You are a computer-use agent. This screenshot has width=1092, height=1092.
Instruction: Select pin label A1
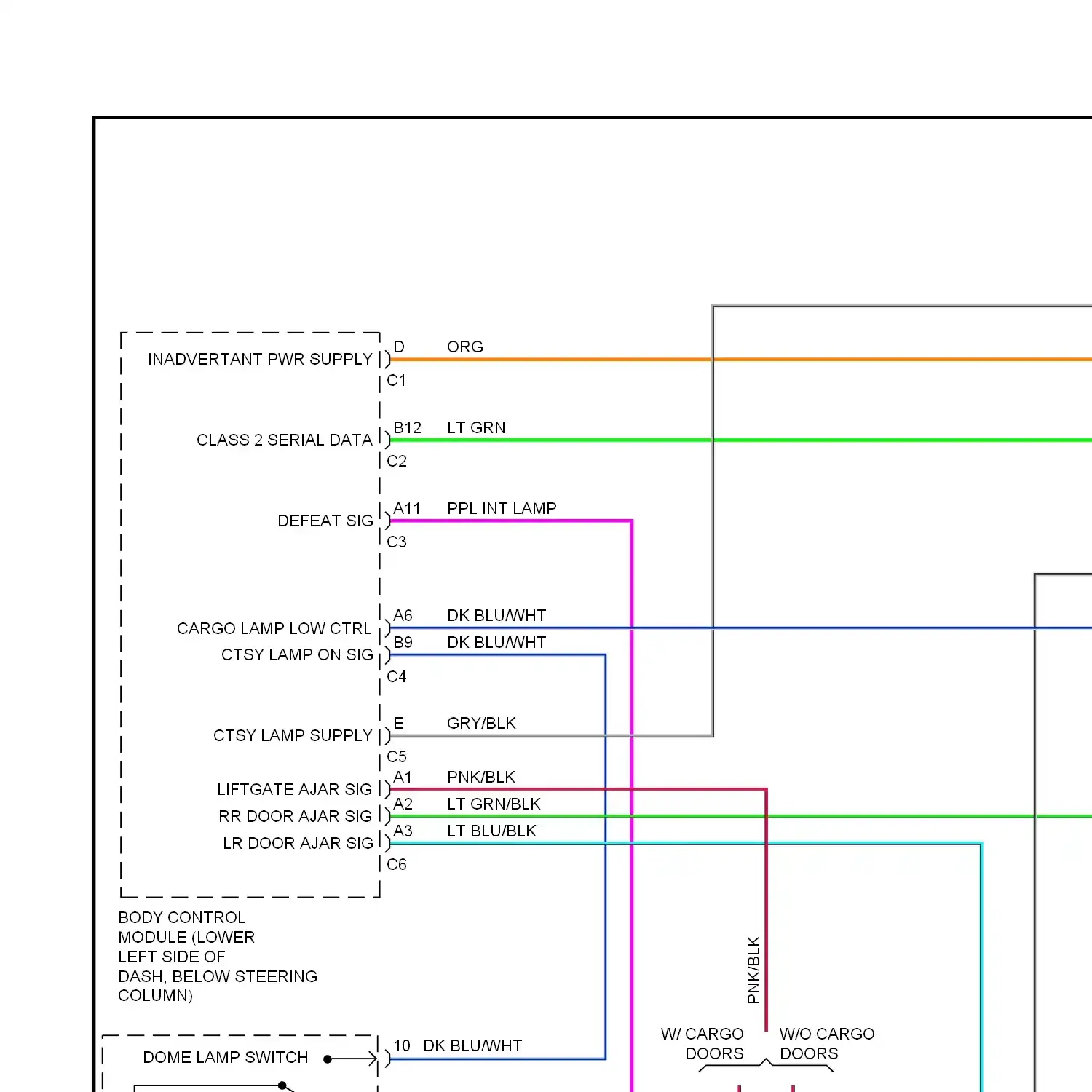click(x=403, y=777)
